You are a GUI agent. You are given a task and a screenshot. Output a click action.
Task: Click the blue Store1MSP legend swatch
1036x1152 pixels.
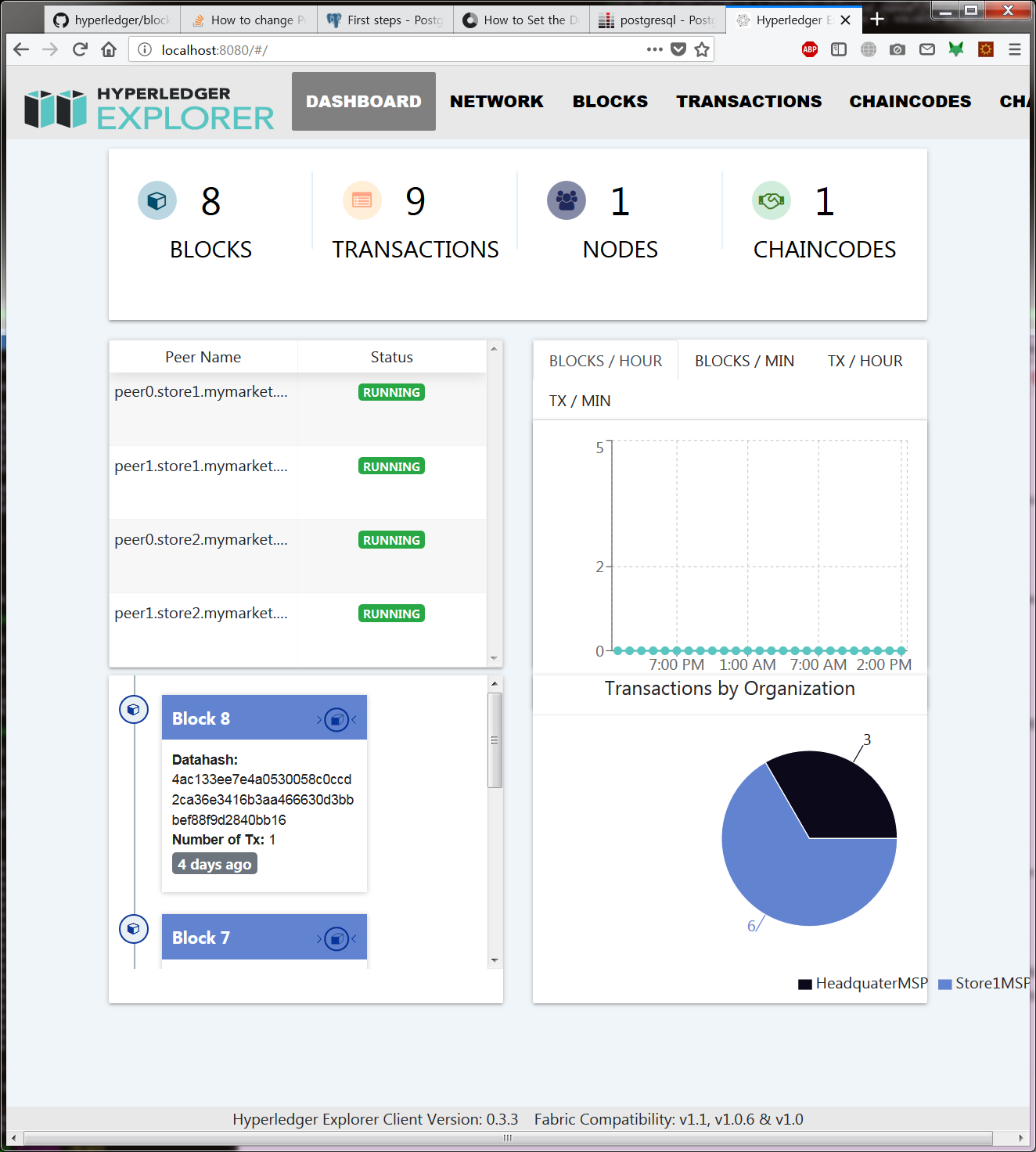(x=945, y=985)
